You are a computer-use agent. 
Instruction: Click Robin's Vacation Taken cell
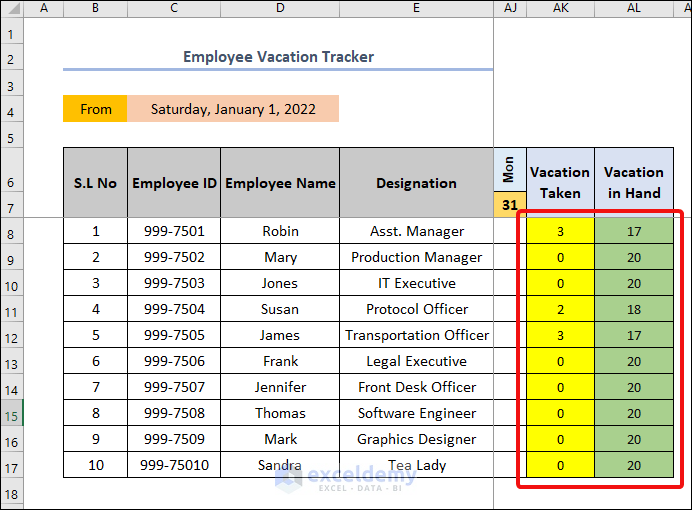pyautogui.click(x=560, y=231)
